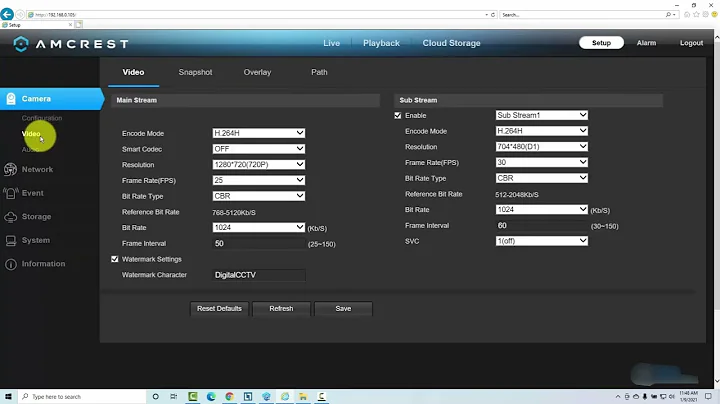Open Main Stream Bit Rate Type dropdown
Viewport: 720px width, 404px height.
click(x=259, y=196)
